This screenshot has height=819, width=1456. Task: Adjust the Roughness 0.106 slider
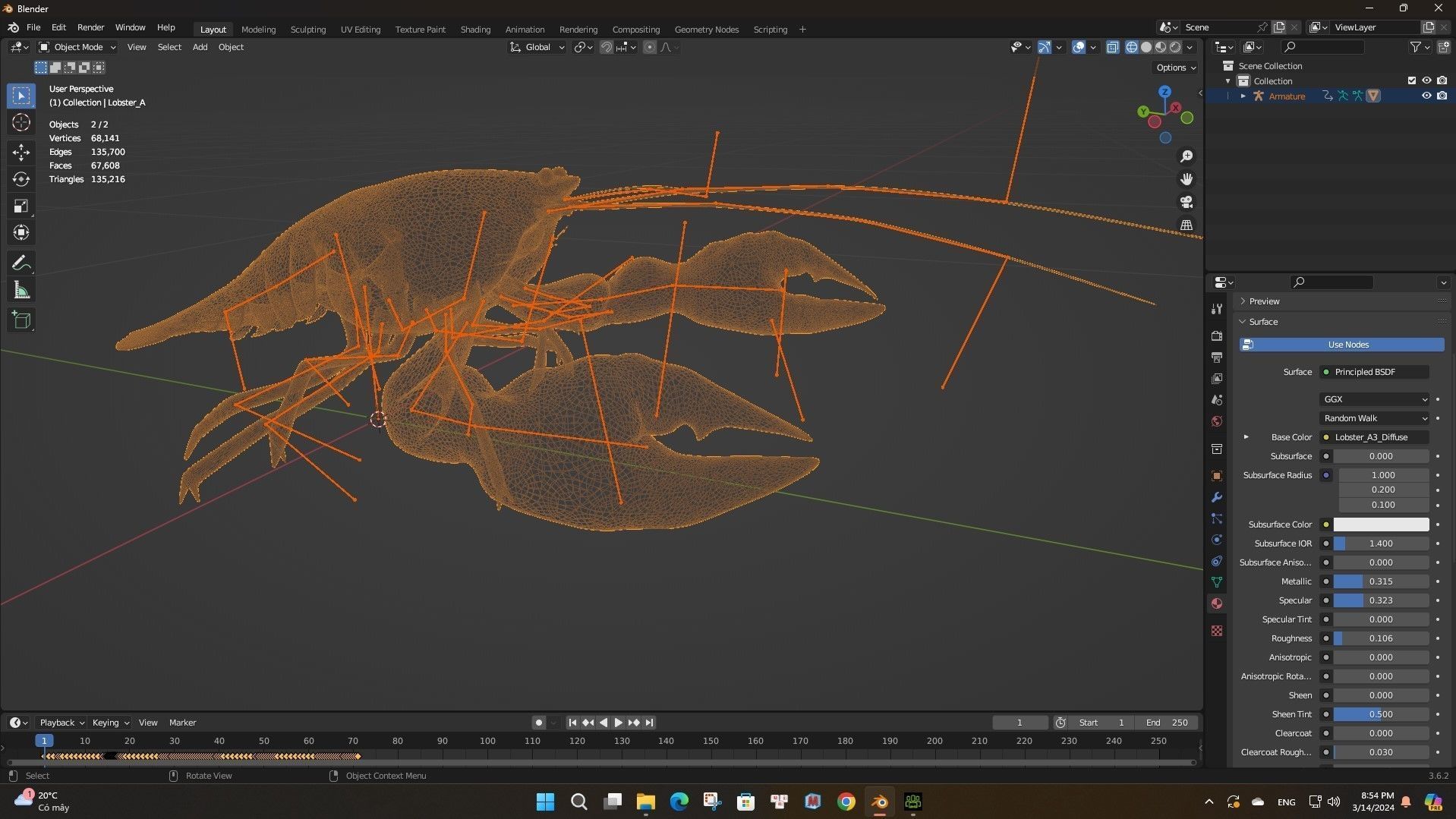[x=1381, y=638]
